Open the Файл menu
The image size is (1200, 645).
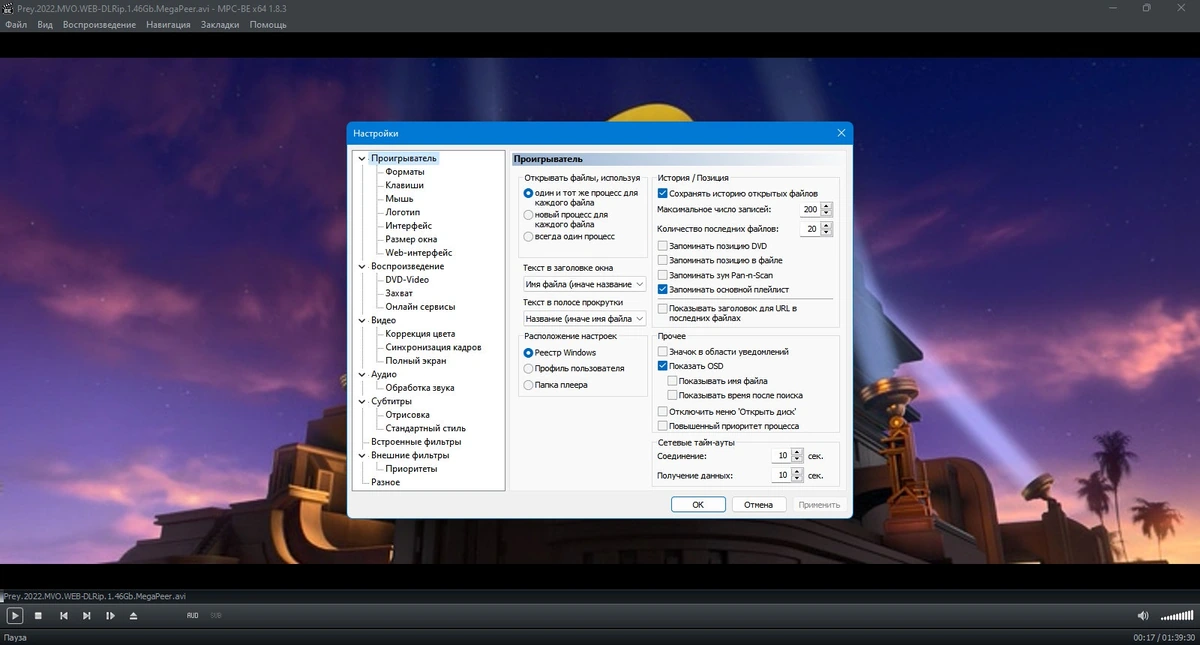[x=16, y=24]
